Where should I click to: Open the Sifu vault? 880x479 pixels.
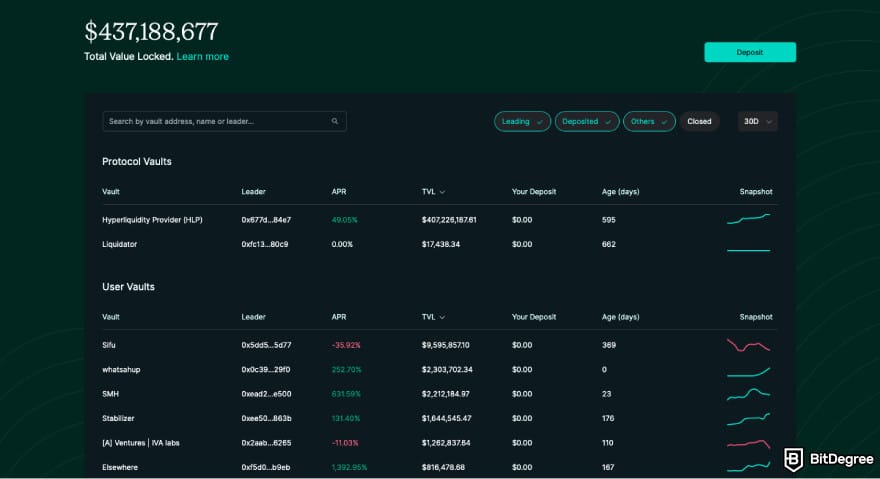[109, 345]
